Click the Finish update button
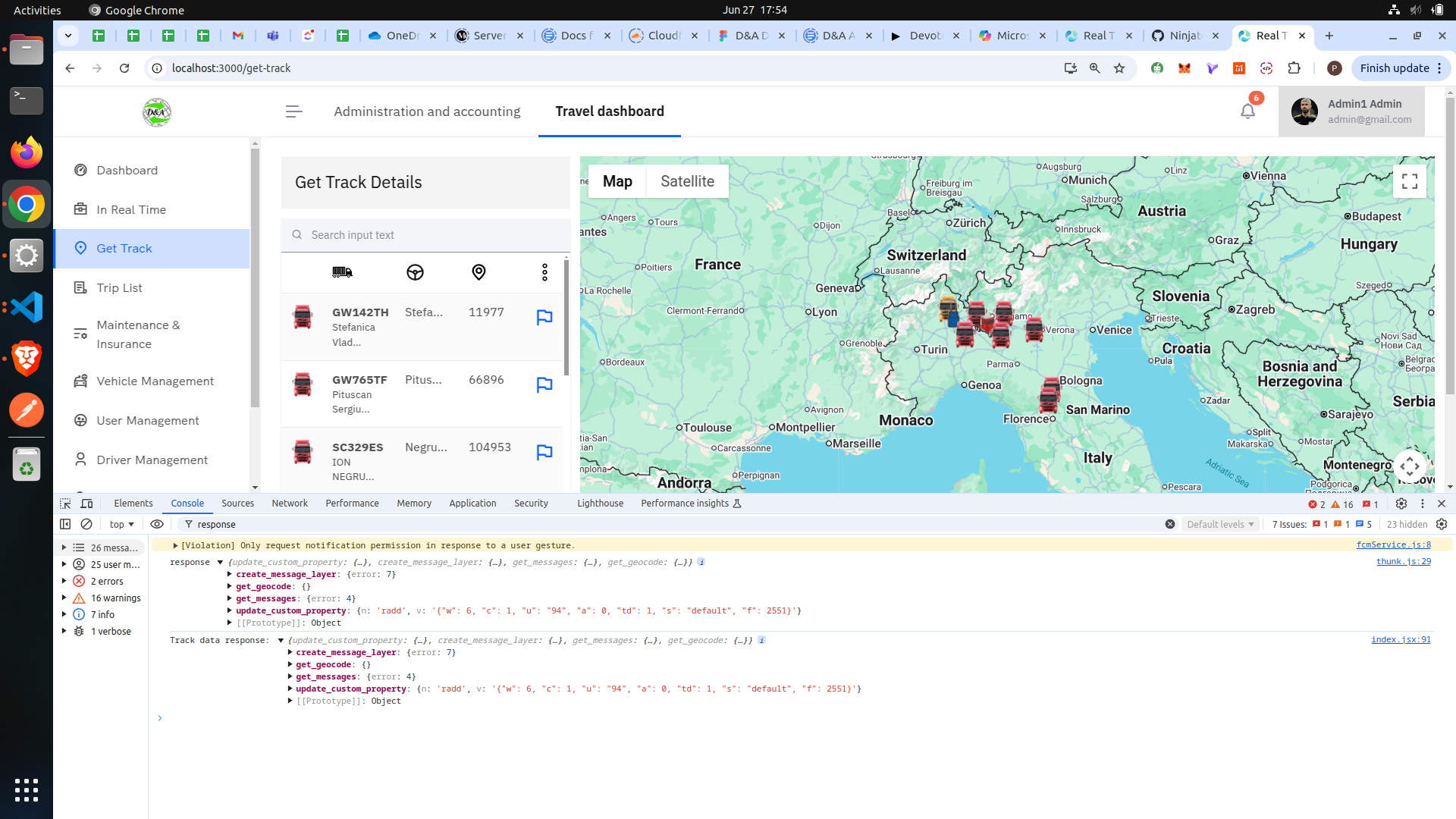Screen dimensions: 1456x819 tap(1394, 68)
